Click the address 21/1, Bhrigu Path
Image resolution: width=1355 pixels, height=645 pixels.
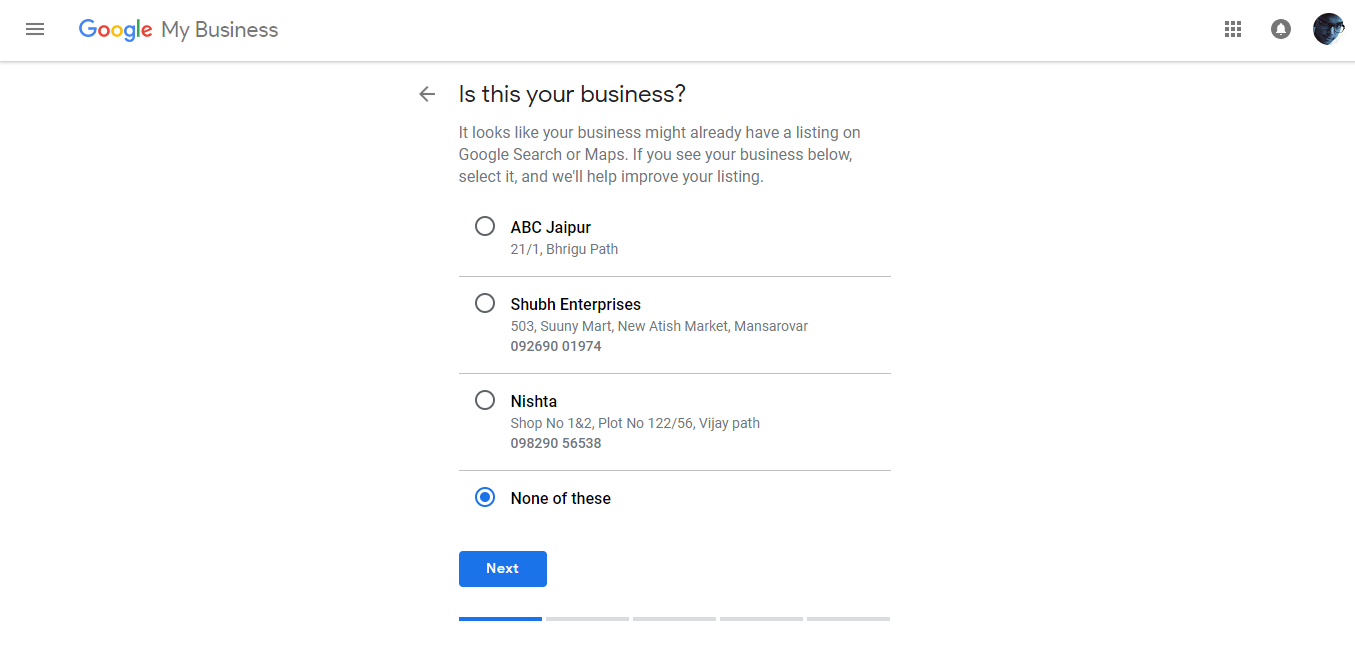[565, 249]
